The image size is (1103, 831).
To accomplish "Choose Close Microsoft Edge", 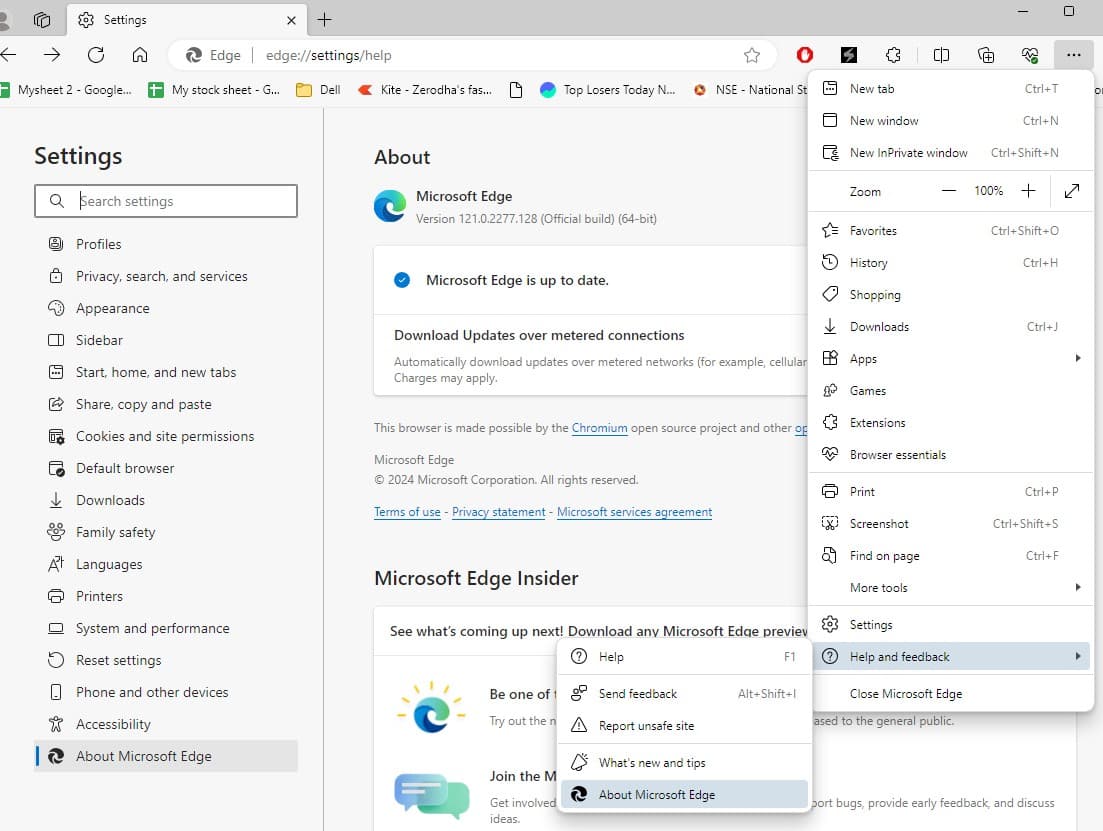I will tap(950, 694).
